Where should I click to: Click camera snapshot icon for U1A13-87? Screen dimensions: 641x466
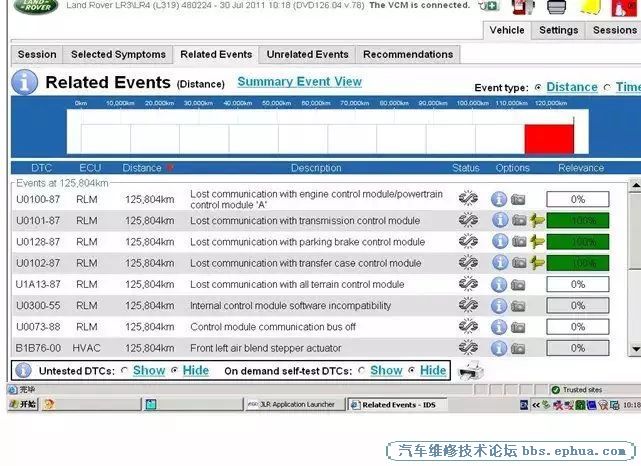point(518,285)
